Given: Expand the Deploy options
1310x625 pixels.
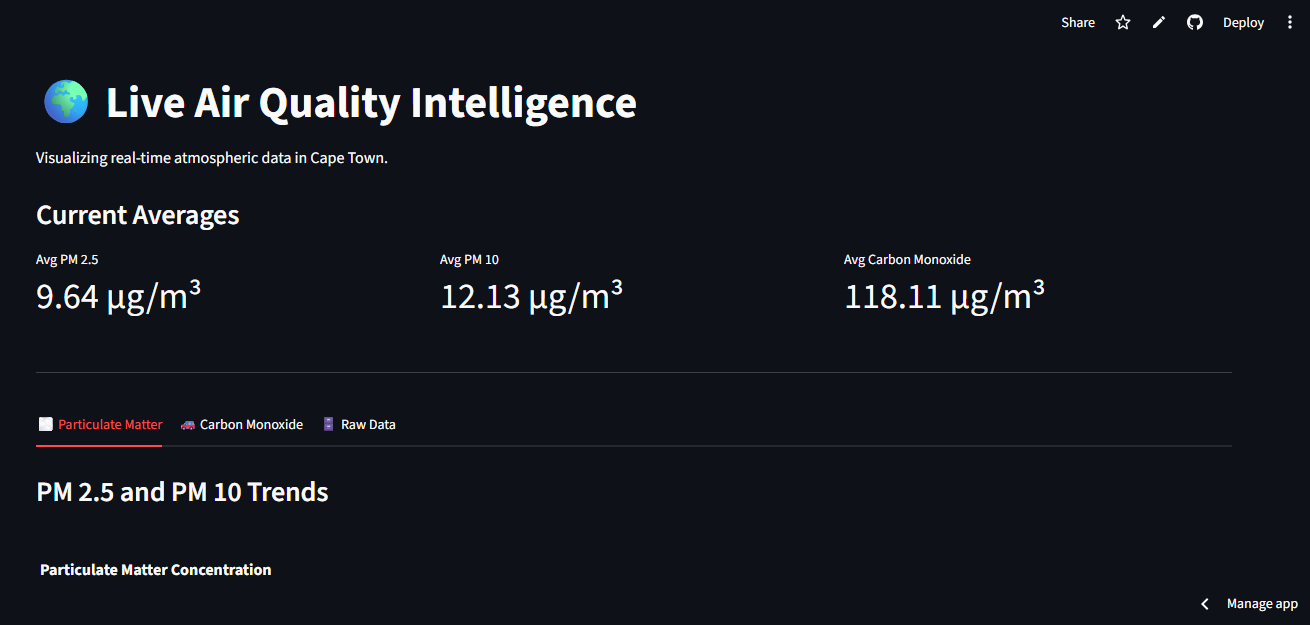Looking at the screenshot, I should (1243, 22).
